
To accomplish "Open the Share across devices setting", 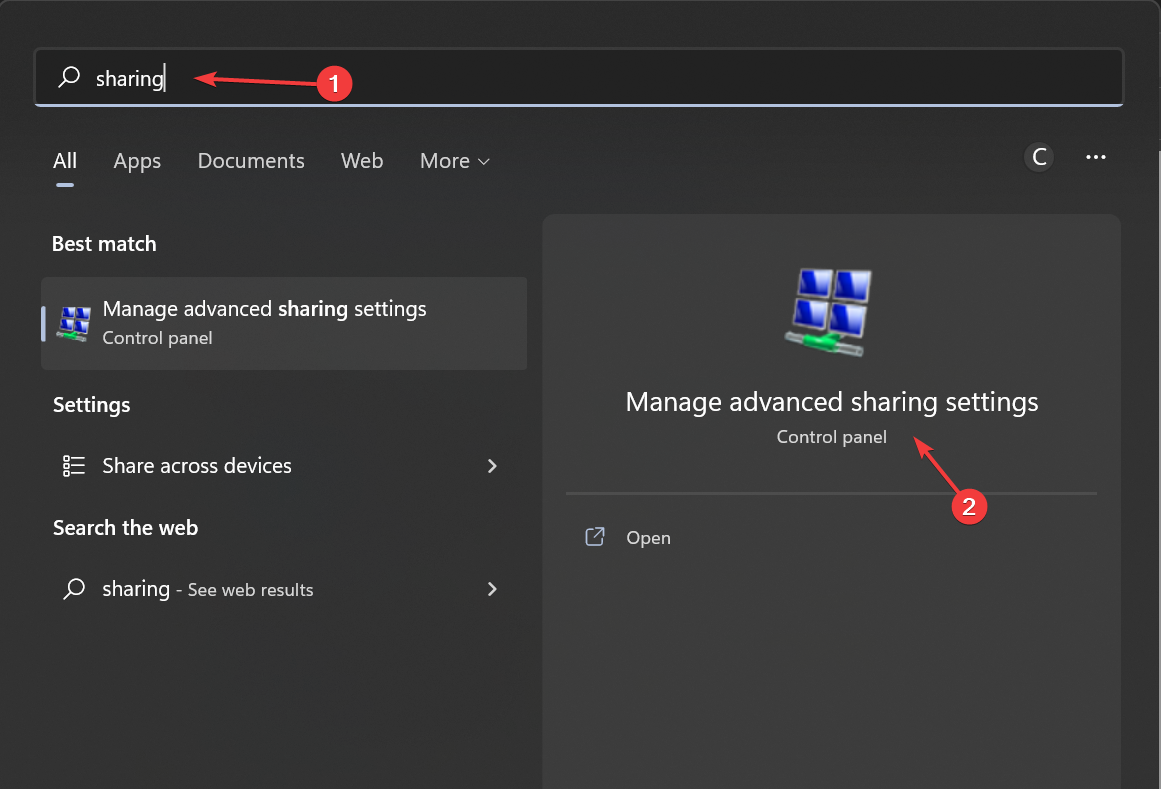I will [x=197, y=466].
